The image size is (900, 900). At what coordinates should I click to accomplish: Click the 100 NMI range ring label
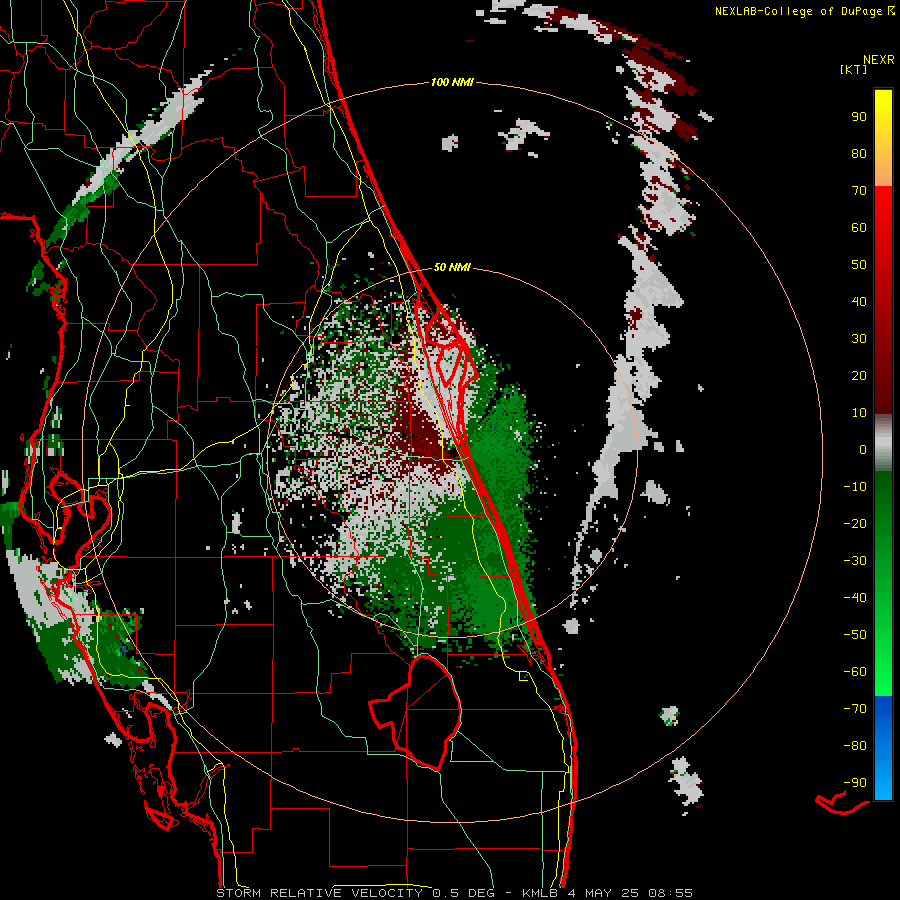(x=452, y=83)
